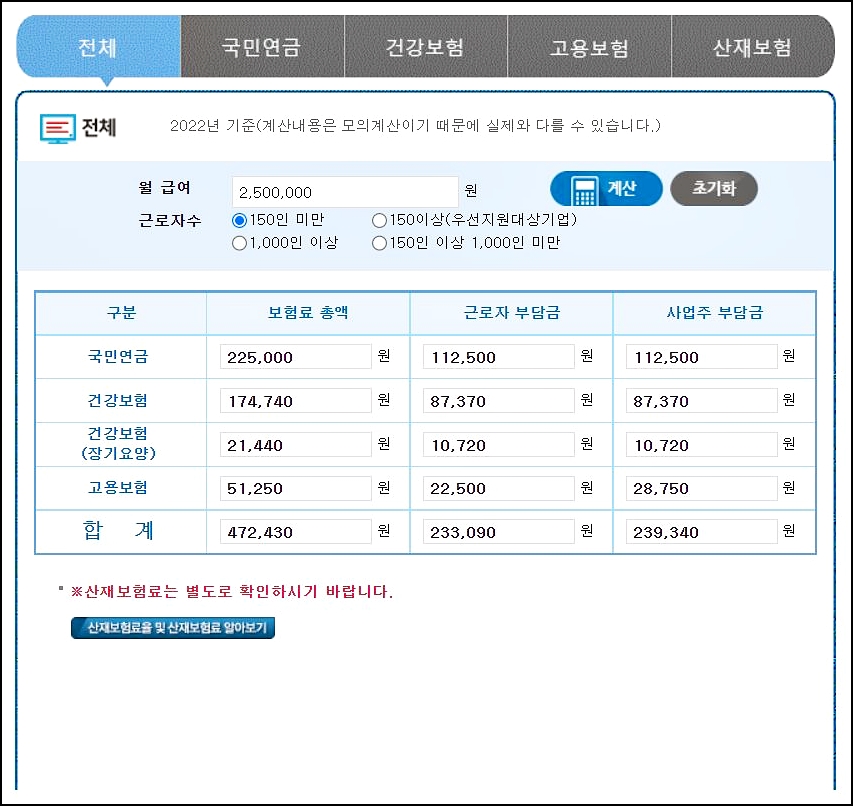Click the red 산재보험료는 별도로 확인 notice

tap(232, 592)
